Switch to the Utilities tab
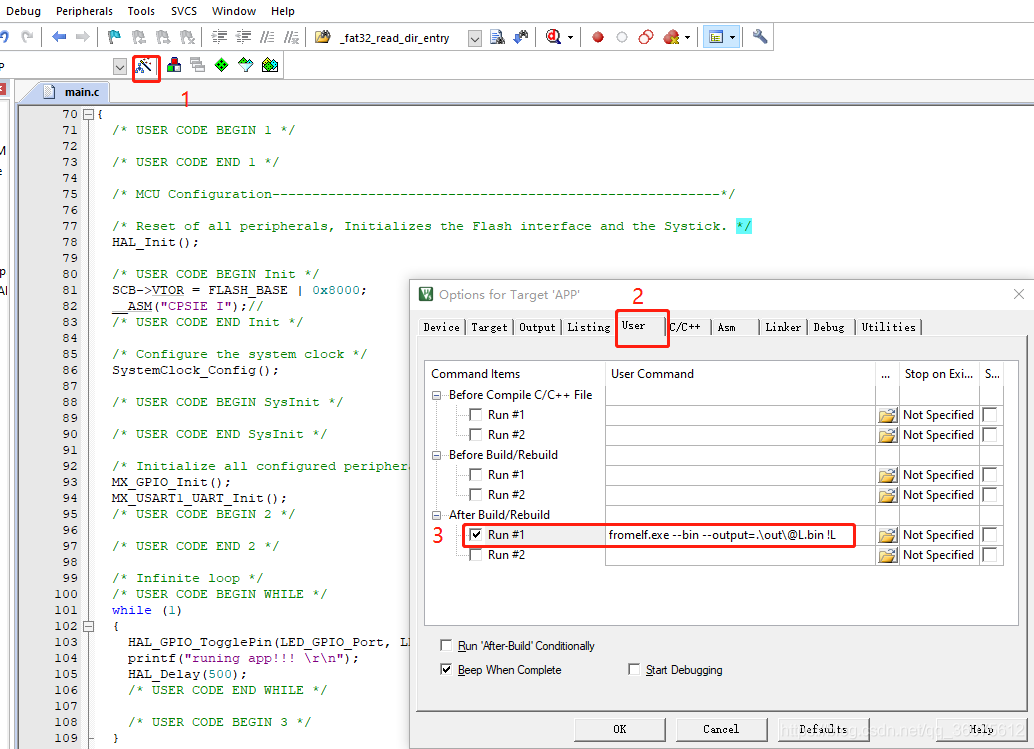 point(888,327)
